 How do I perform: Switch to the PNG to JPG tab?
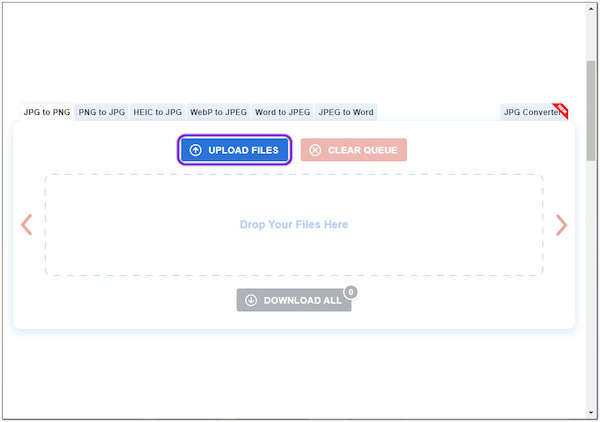pos(101,112)
